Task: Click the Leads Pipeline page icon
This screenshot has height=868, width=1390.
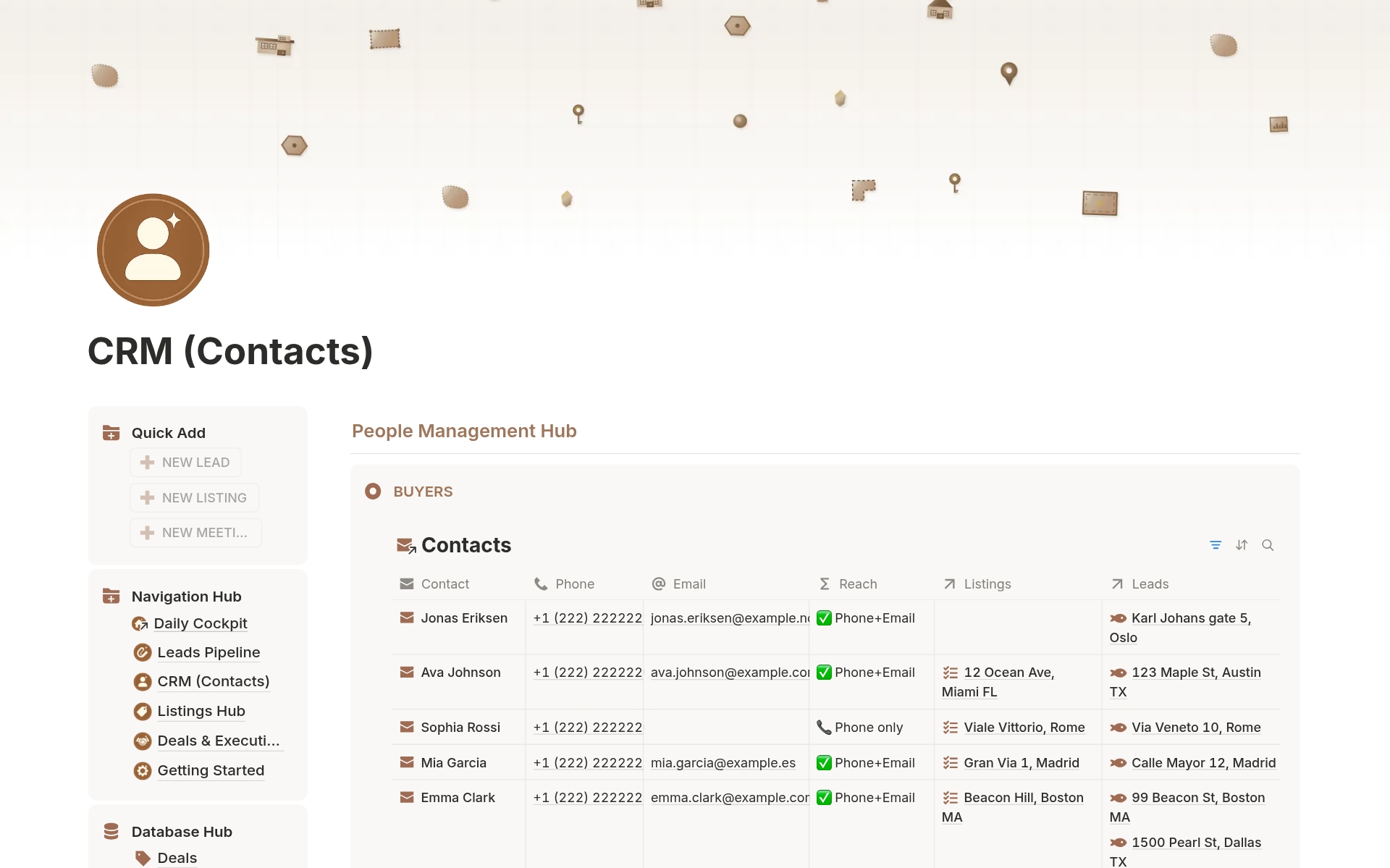Action: click(143, 652)
